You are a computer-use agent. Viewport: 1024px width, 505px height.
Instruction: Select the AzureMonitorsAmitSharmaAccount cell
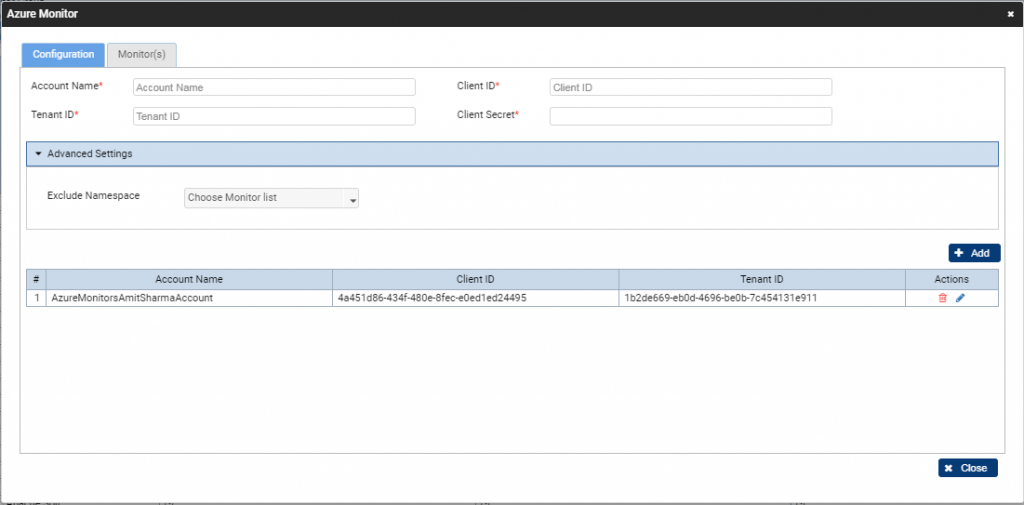tap(189, 298)
